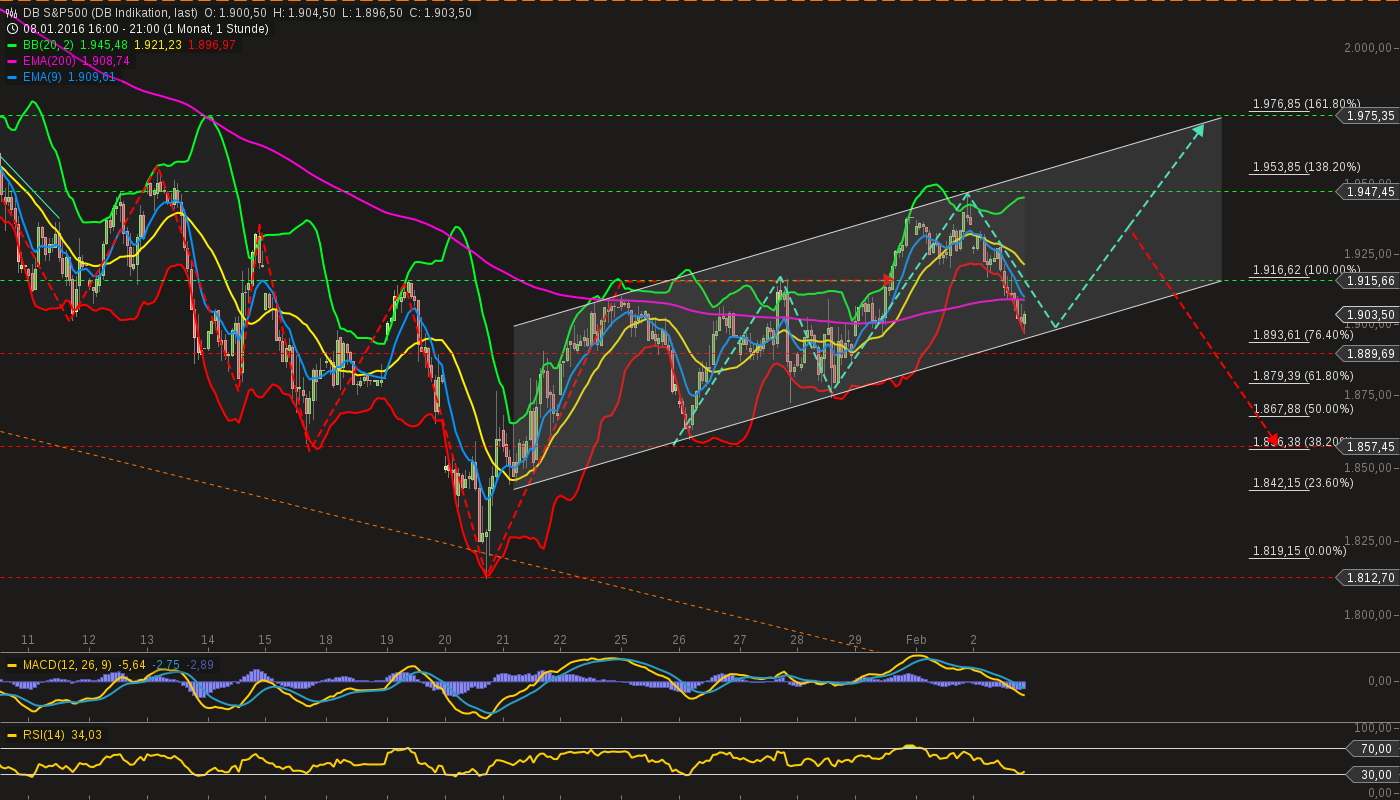Click the '22' date on the time axis
This screenshot has height=800, width=1400.
560,640
